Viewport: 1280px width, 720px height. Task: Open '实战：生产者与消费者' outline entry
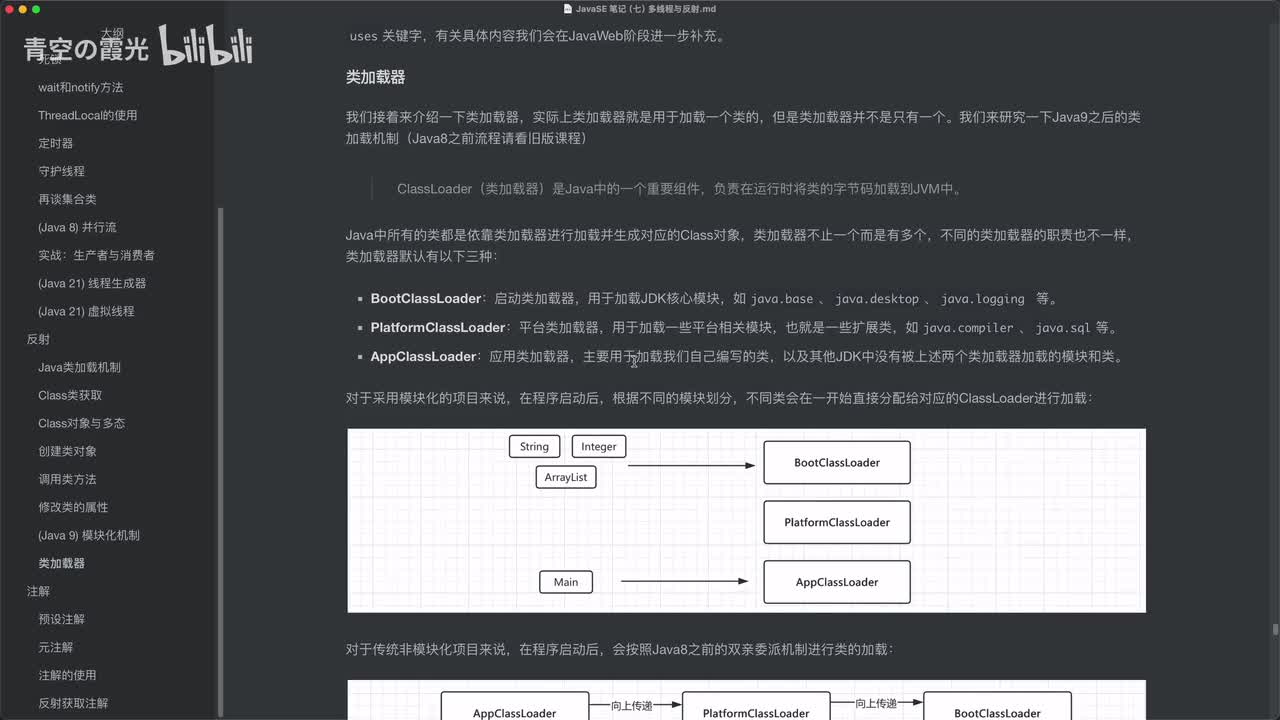pyautogui.click(x=96, y=255)
